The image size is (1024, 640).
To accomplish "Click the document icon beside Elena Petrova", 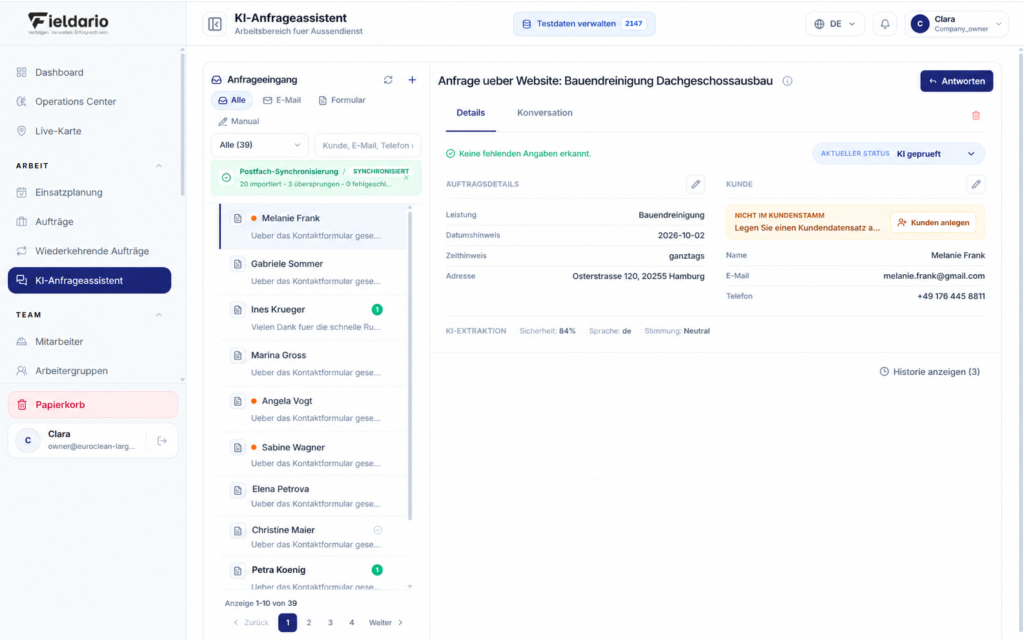I will [238, 490].
